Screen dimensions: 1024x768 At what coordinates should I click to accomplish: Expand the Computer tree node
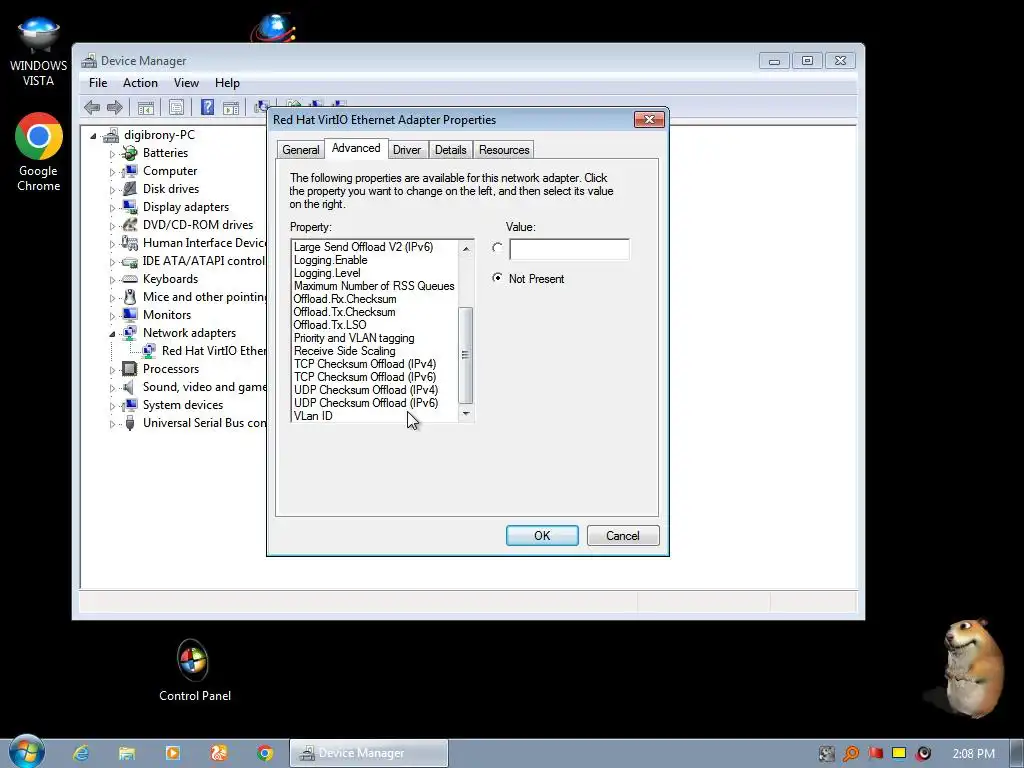coord(112,172)
